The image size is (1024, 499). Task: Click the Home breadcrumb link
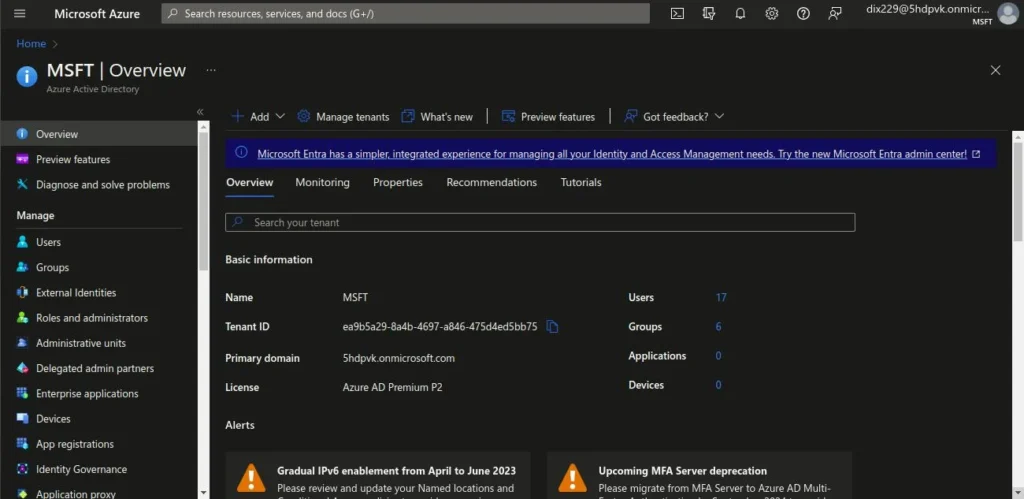(x=31, y=44)
